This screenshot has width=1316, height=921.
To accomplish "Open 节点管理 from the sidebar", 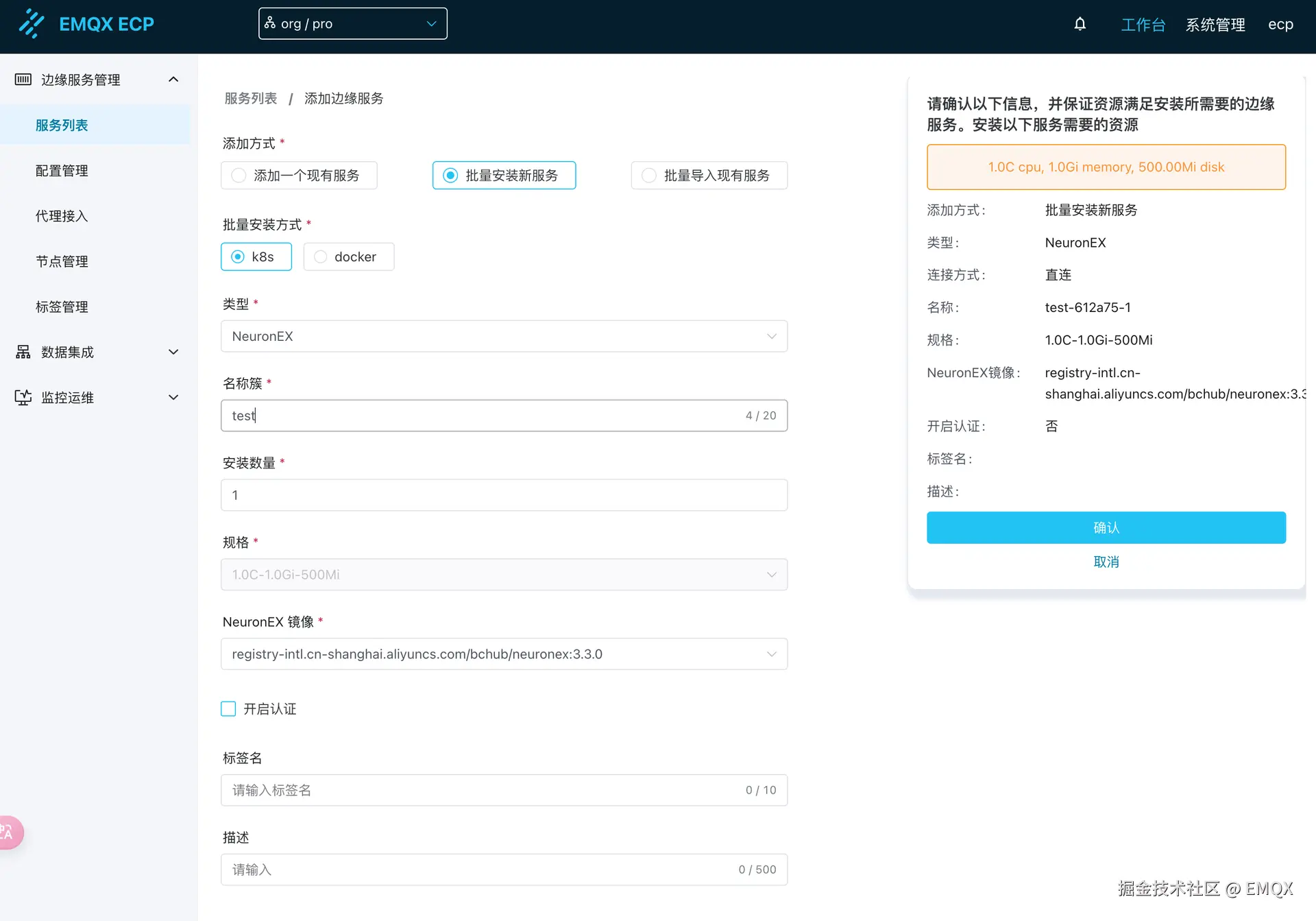I will (61, 261).
